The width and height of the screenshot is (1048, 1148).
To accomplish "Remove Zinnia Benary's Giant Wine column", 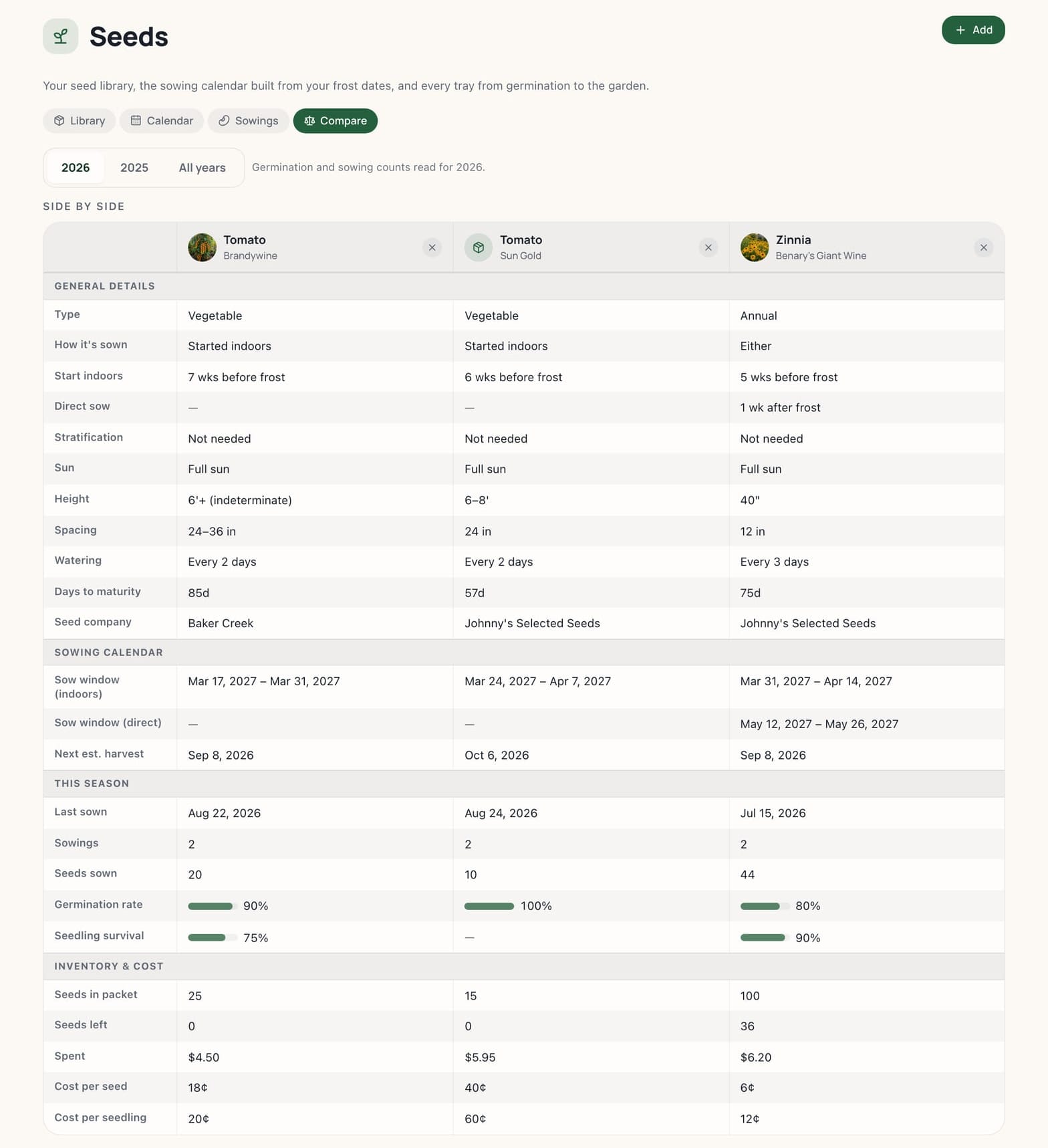I will coord(984,247).
